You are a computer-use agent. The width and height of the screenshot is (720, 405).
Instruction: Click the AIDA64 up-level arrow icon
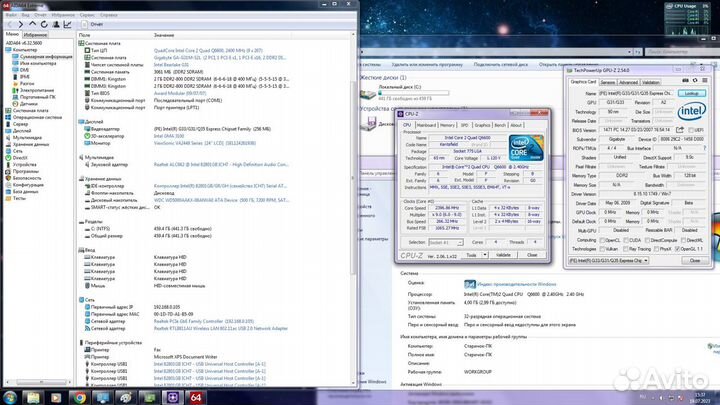tap(33, 24)
